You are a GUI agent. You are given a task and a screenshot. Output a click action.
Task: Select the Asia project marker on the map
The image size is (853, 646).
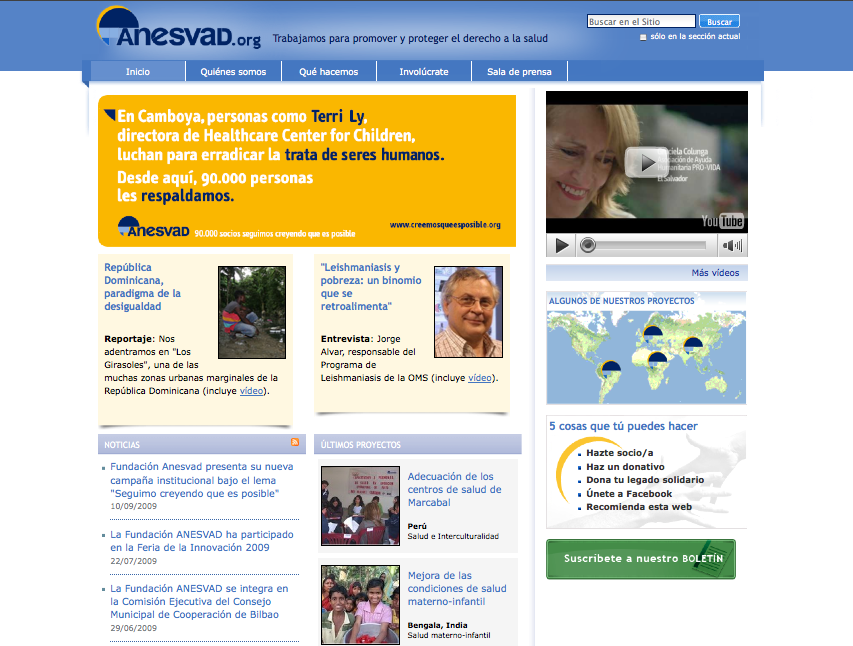click(693, 345)
